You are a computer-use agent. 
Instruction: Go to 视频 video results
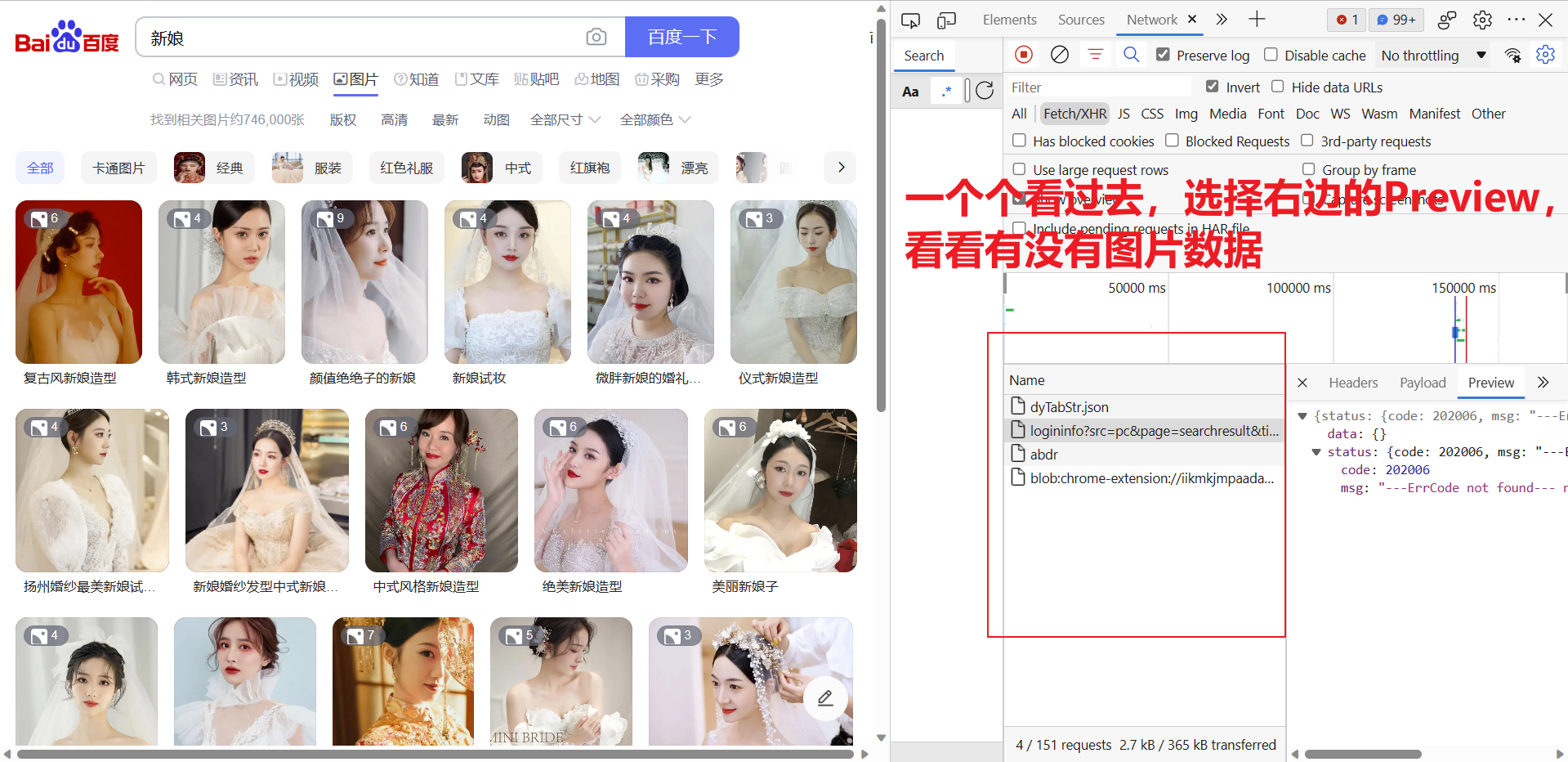tap(296, 79)
